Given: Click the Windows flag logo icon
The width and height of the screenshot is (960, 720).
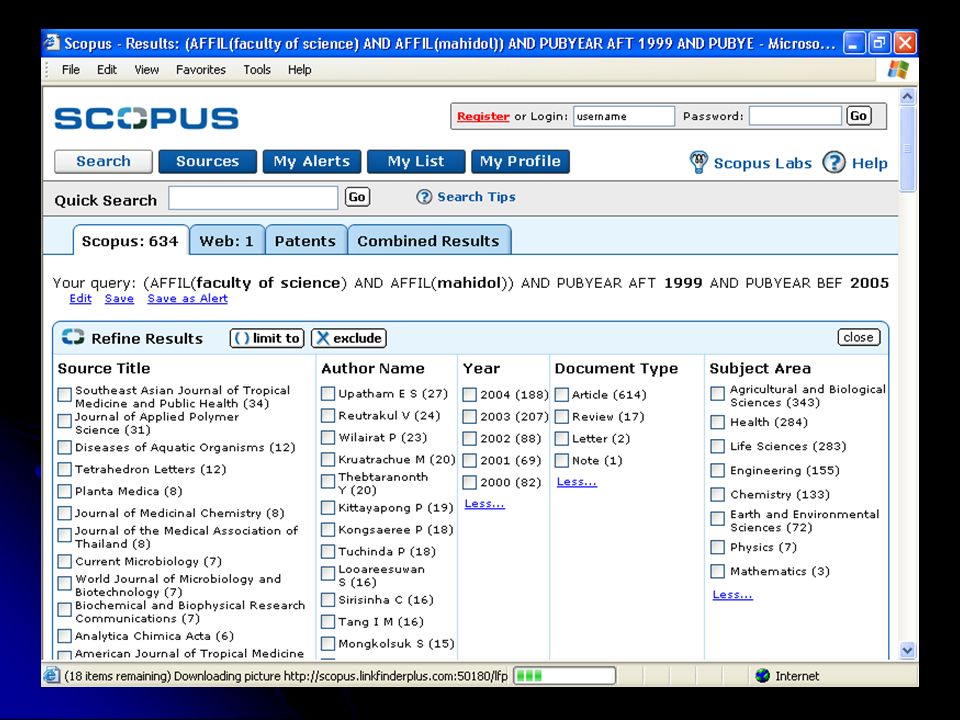Looking at the screenshot, I should click(x=898, y=70).
